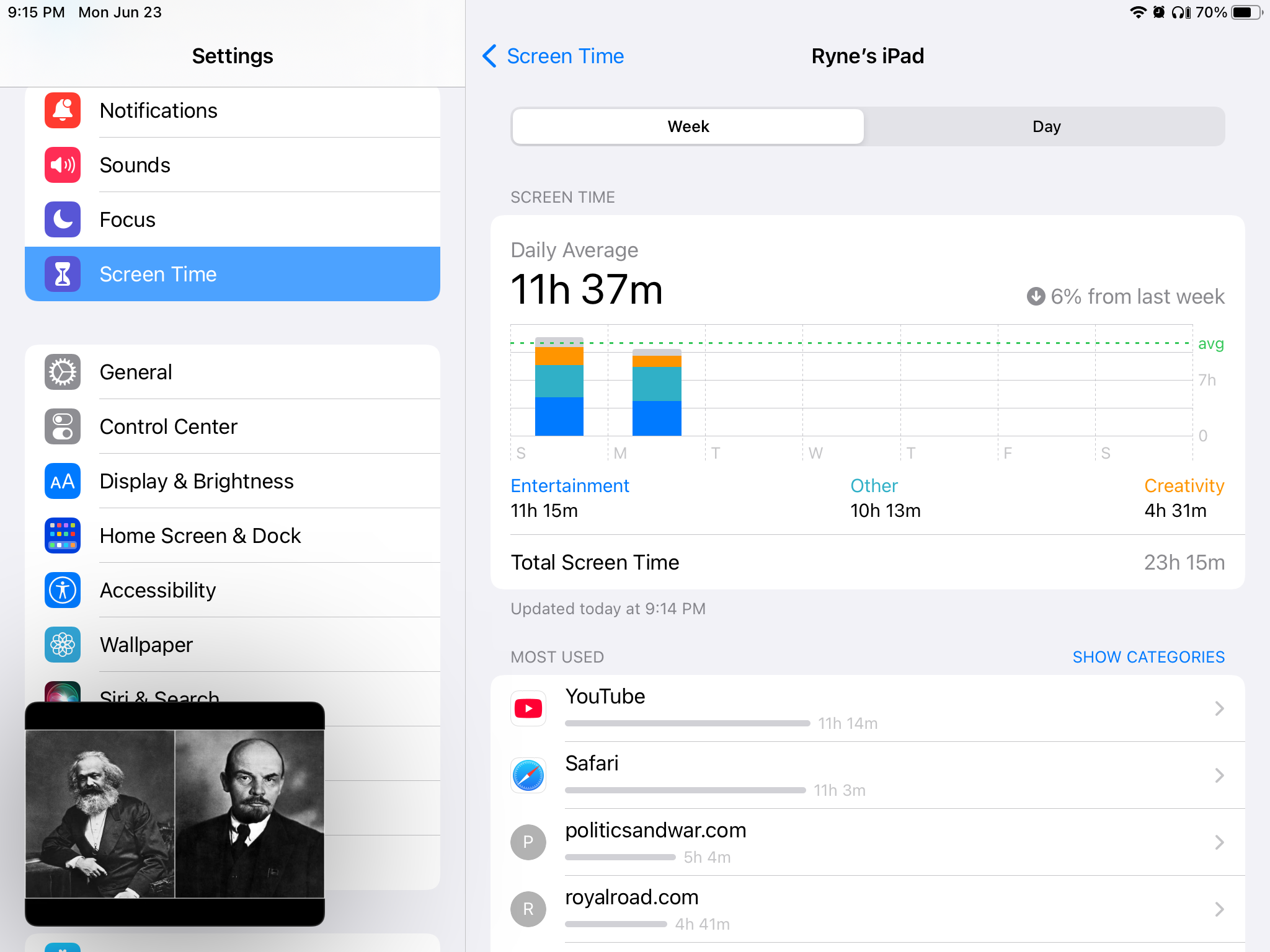The image size is (1270, 952).
Task: Tap the picture-in-picture video thumbnail
Action: 175,814
